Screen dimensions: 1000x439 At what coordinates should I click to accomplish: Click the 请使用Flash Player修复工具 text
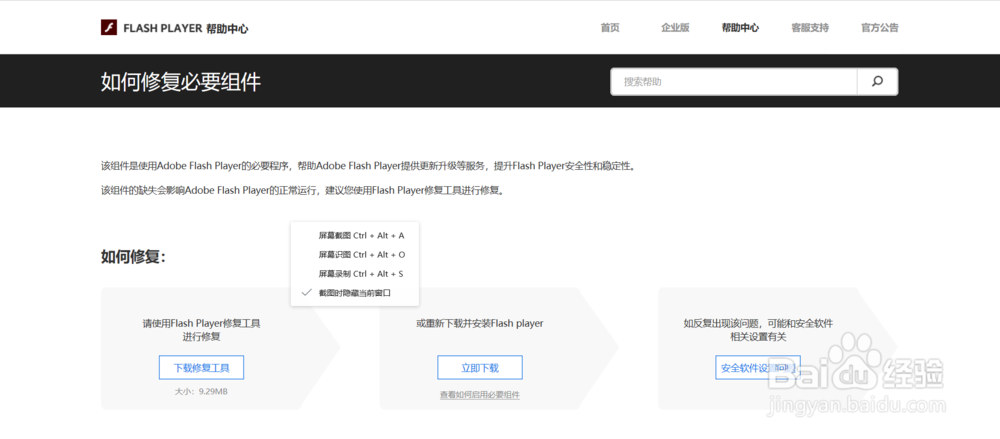pos(202,324)
